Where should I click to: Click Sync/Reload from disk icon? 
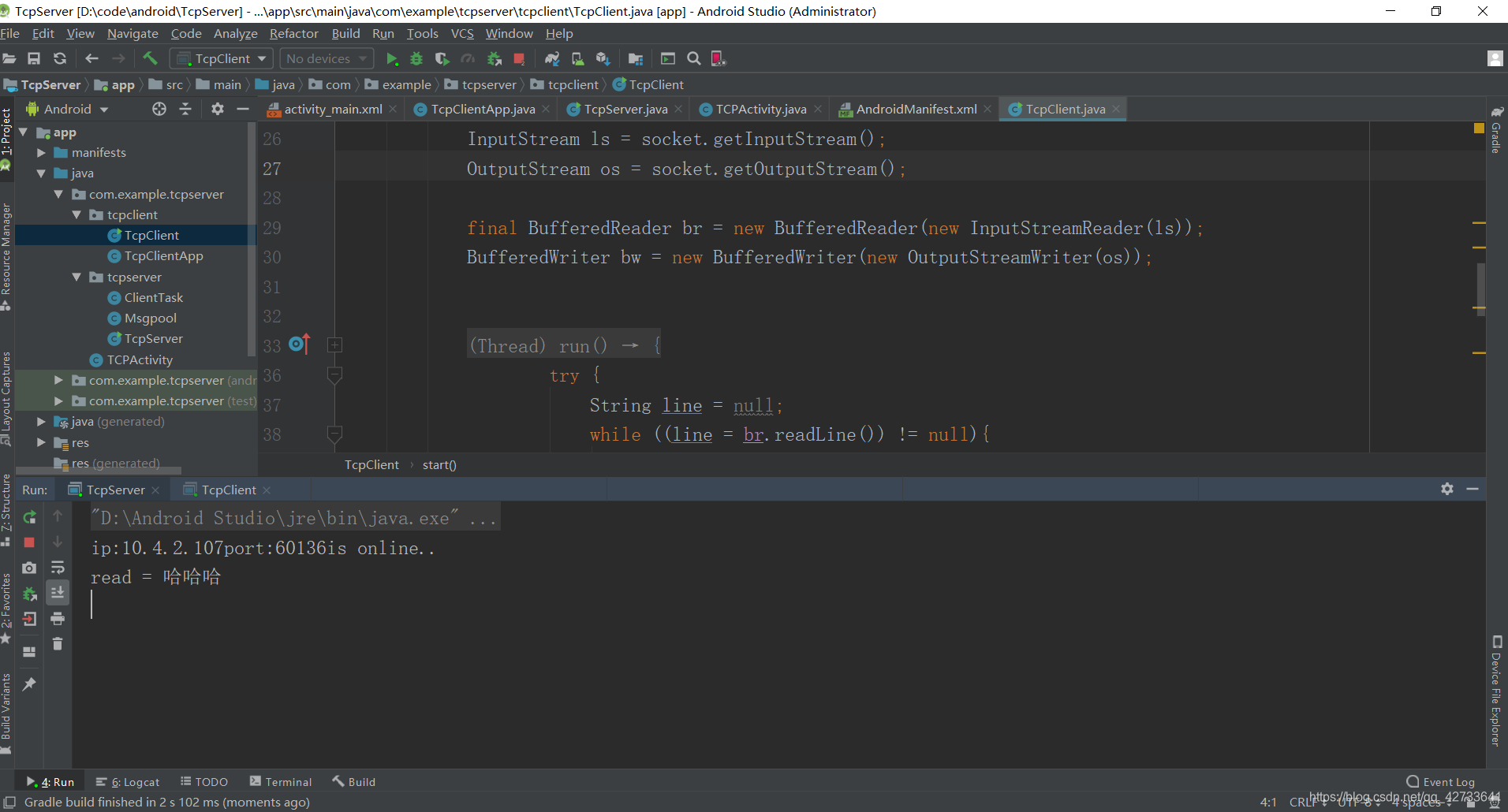coord(60,58)
